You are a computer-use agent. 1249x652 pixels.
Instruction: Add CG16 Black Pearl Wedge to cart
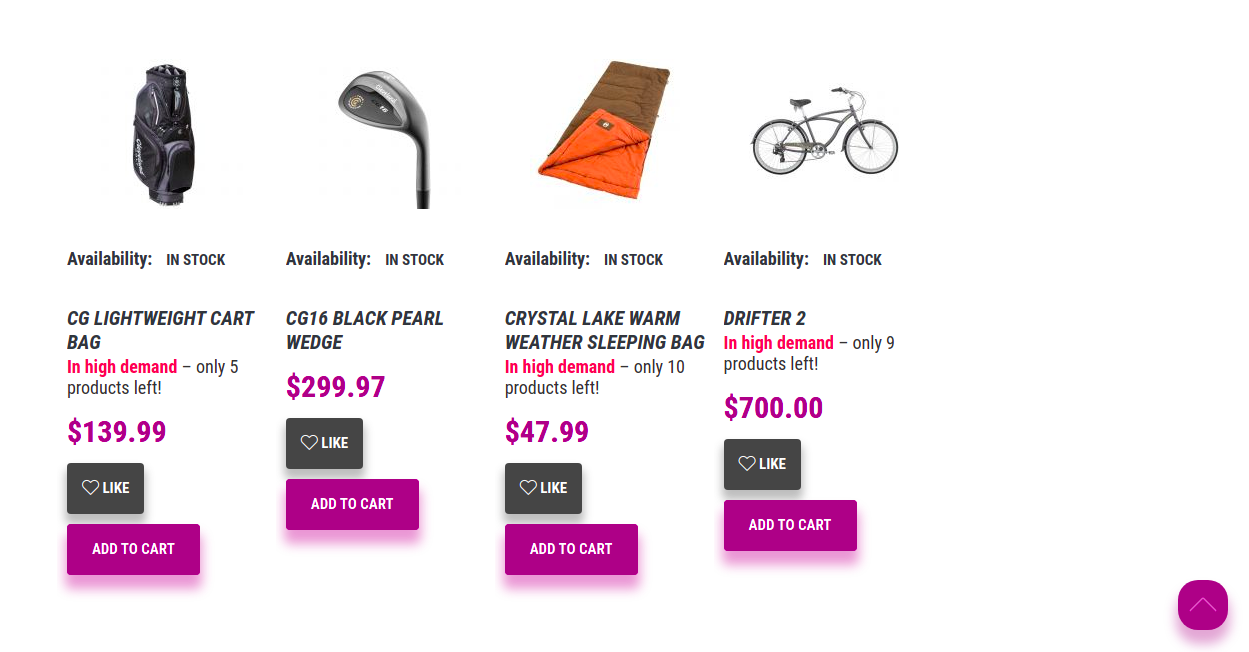tap(352, 504)
